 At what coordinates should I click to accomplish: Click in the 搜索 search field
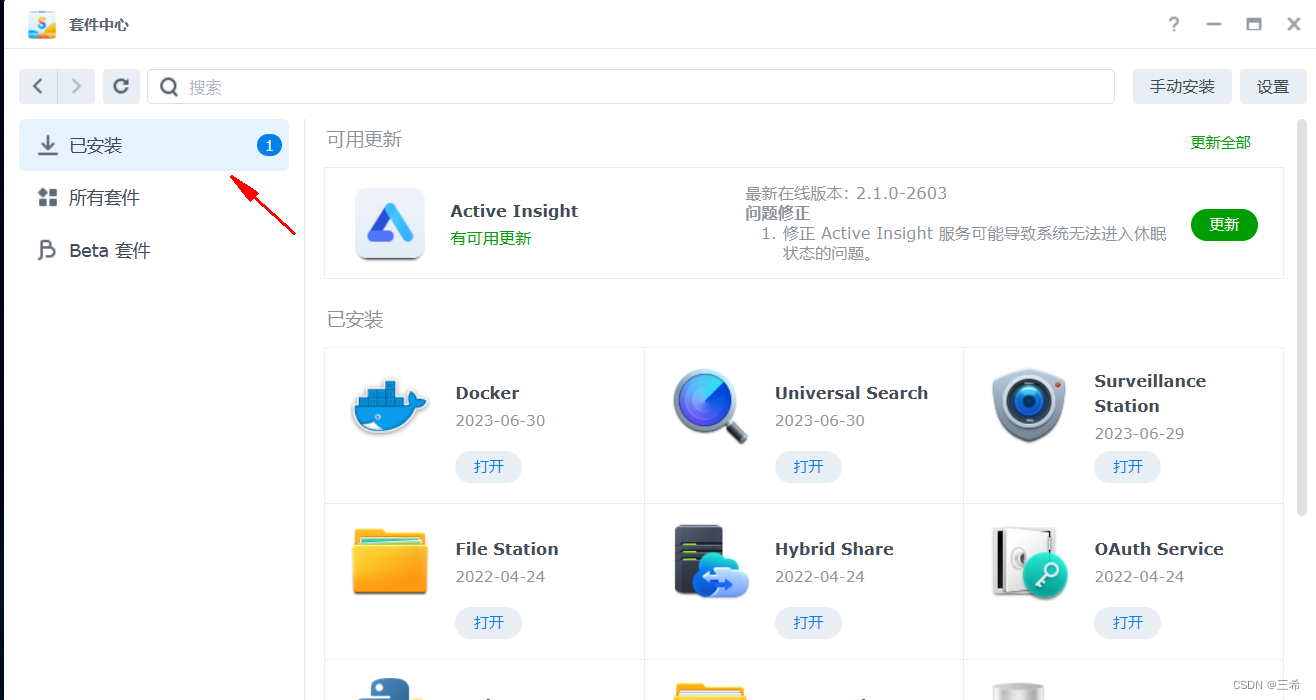(631, 87)
